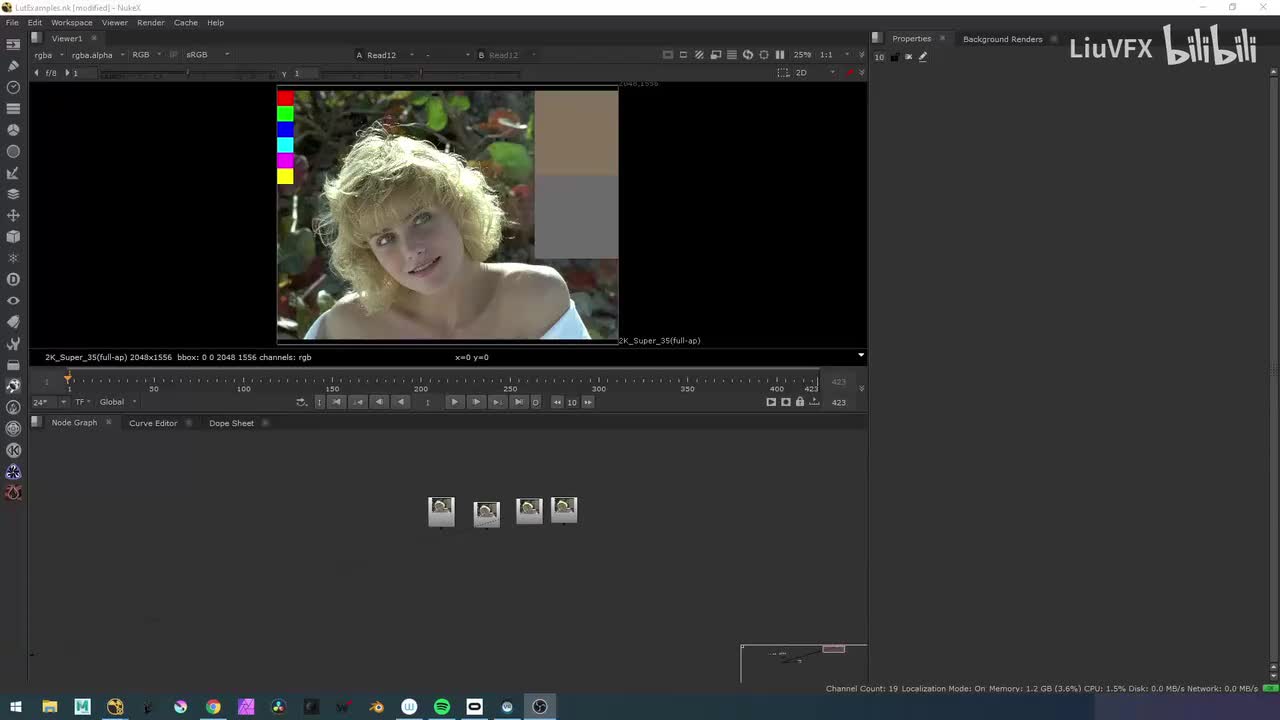Click the viewer gamma slider

pos(420,73)
